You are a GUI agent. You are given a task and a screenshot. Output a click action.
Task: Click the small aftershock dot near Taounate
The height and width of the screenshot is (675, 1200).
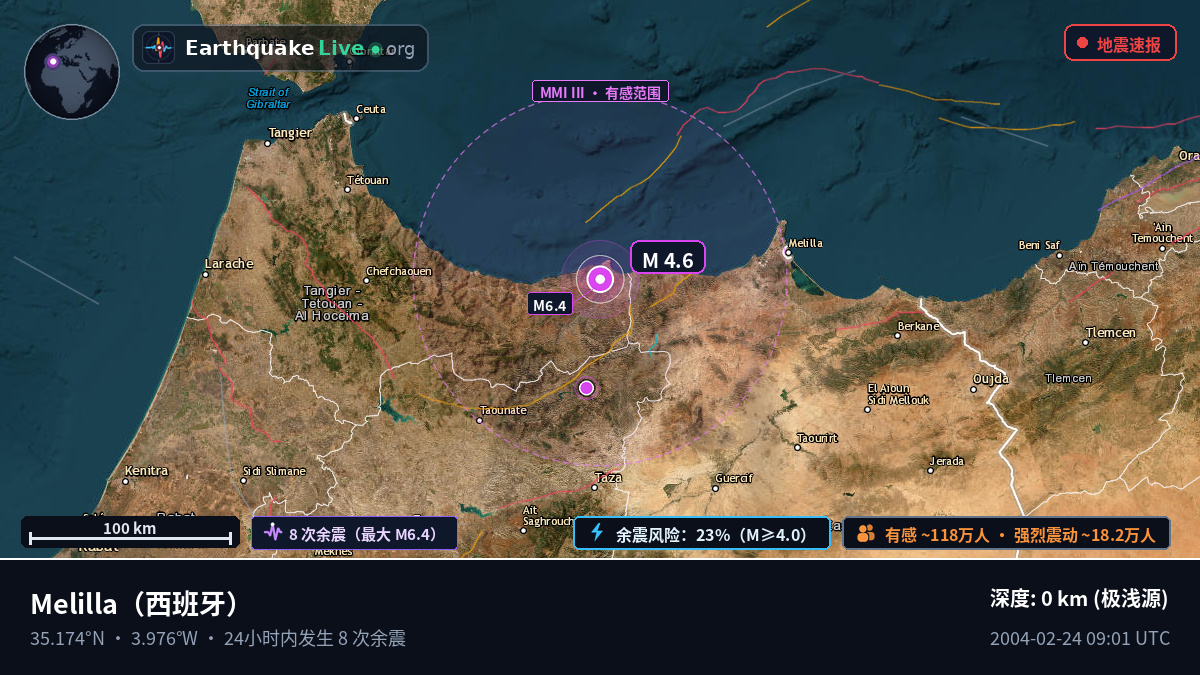587,388
